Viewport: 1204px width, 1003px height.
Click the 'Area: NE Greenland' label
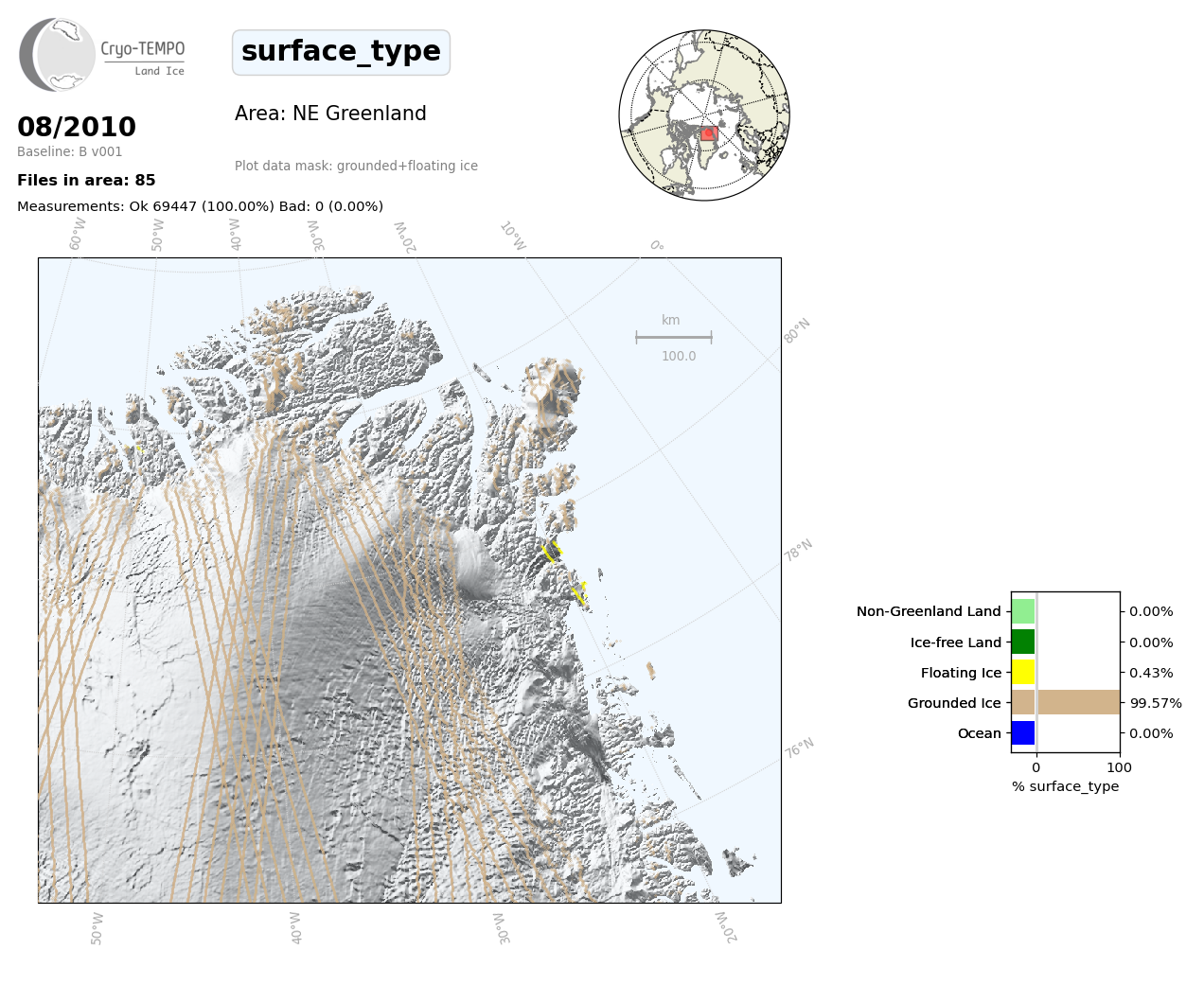point(330,114)
